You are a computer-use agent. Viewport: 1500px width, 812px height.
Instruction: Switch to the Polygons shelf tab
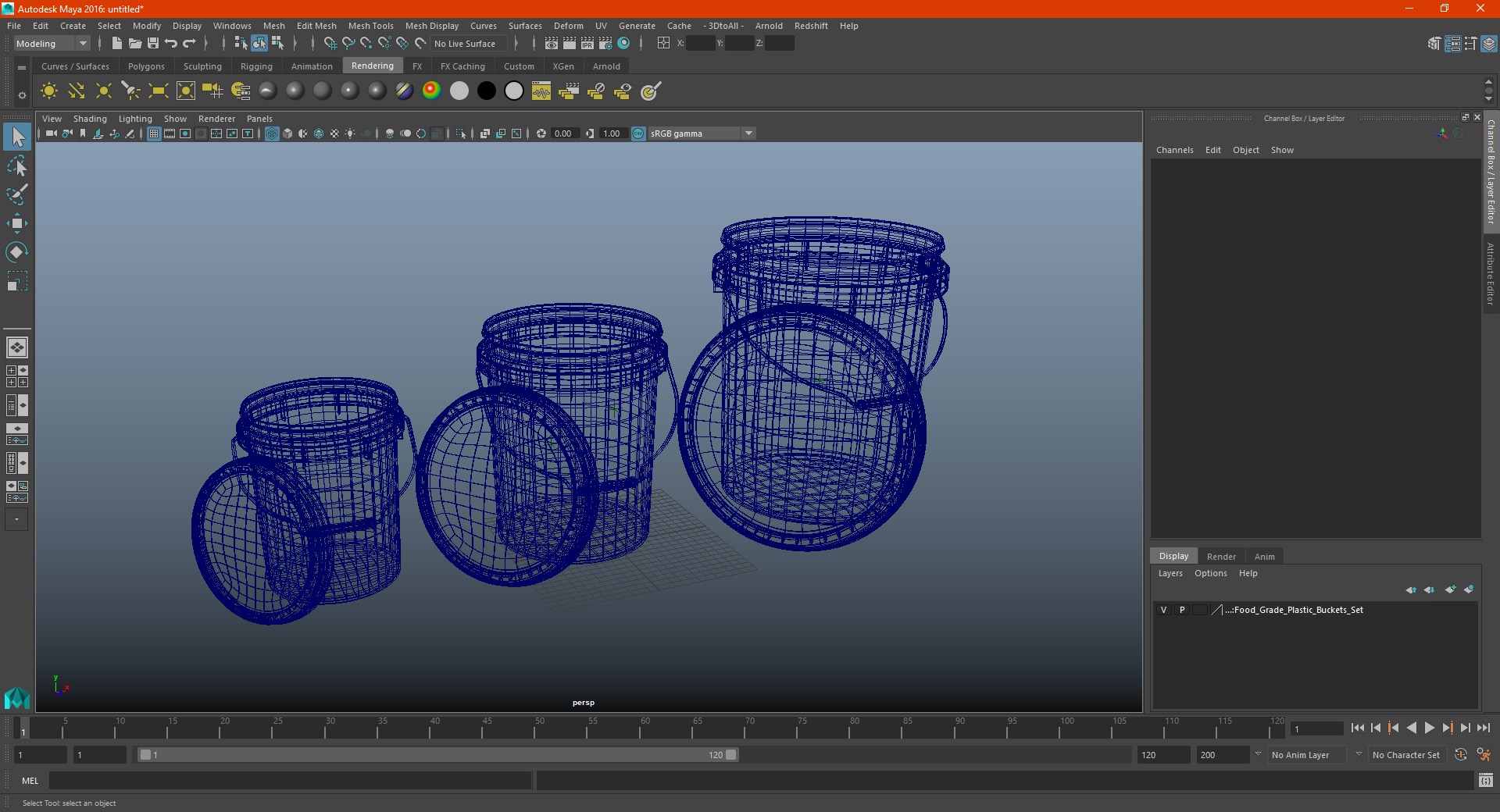146,66
